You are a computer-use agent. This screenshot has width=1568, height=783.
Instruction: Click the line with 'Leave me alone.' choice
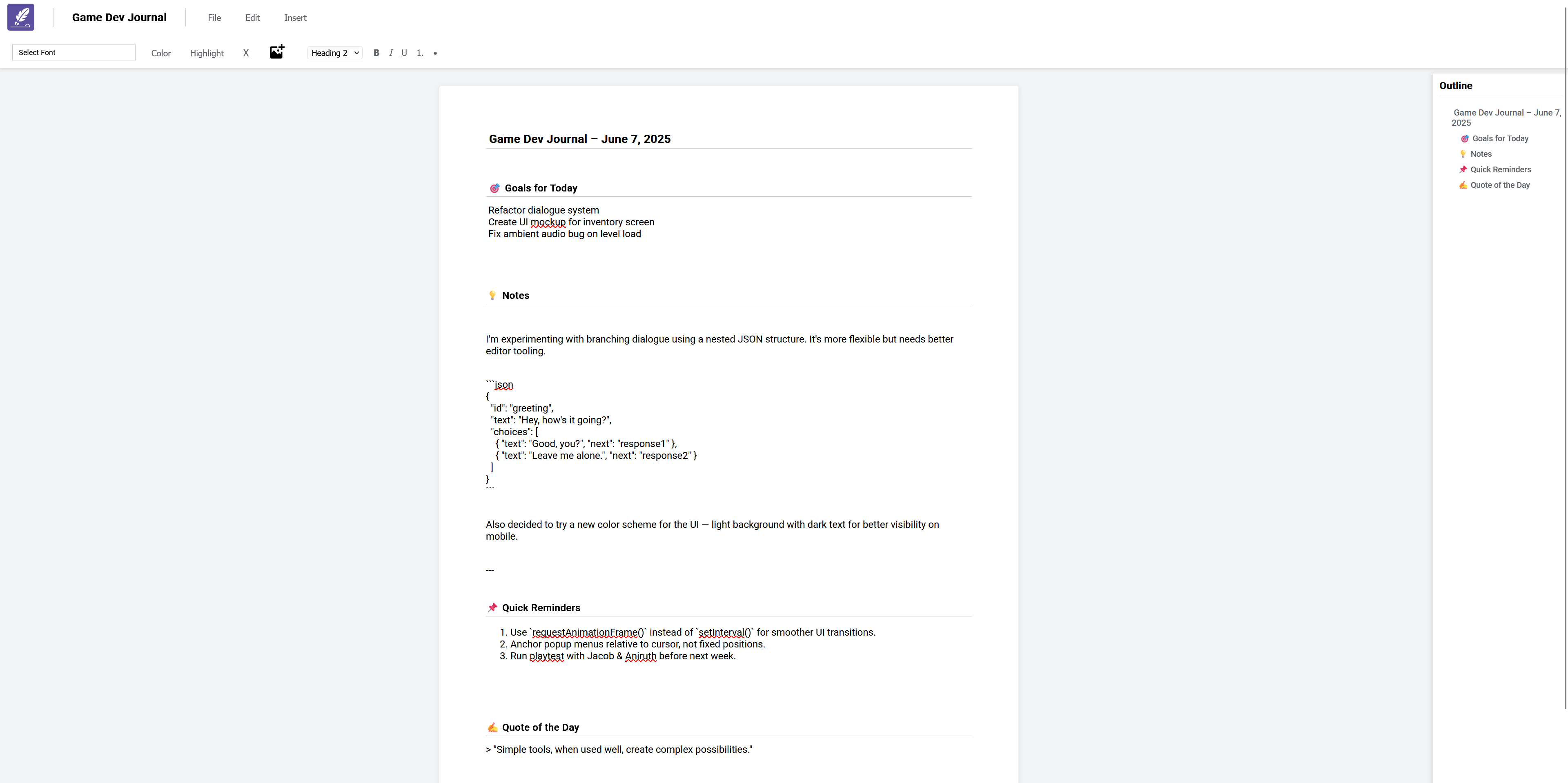click(596, 455)
